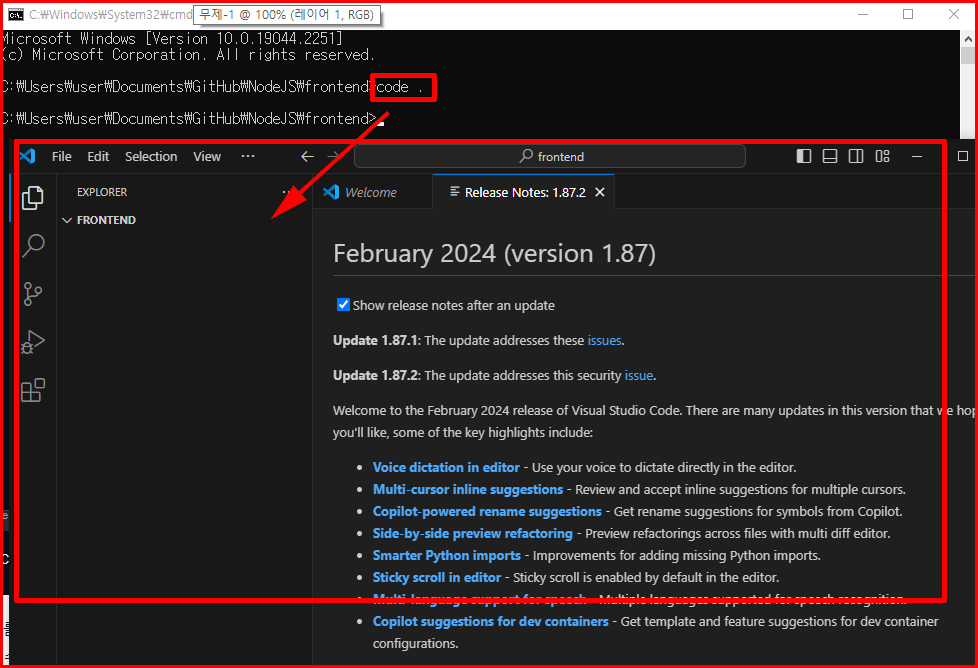
Task: Open Multi-cursor inline suggestions link
Action: [468, 490]
